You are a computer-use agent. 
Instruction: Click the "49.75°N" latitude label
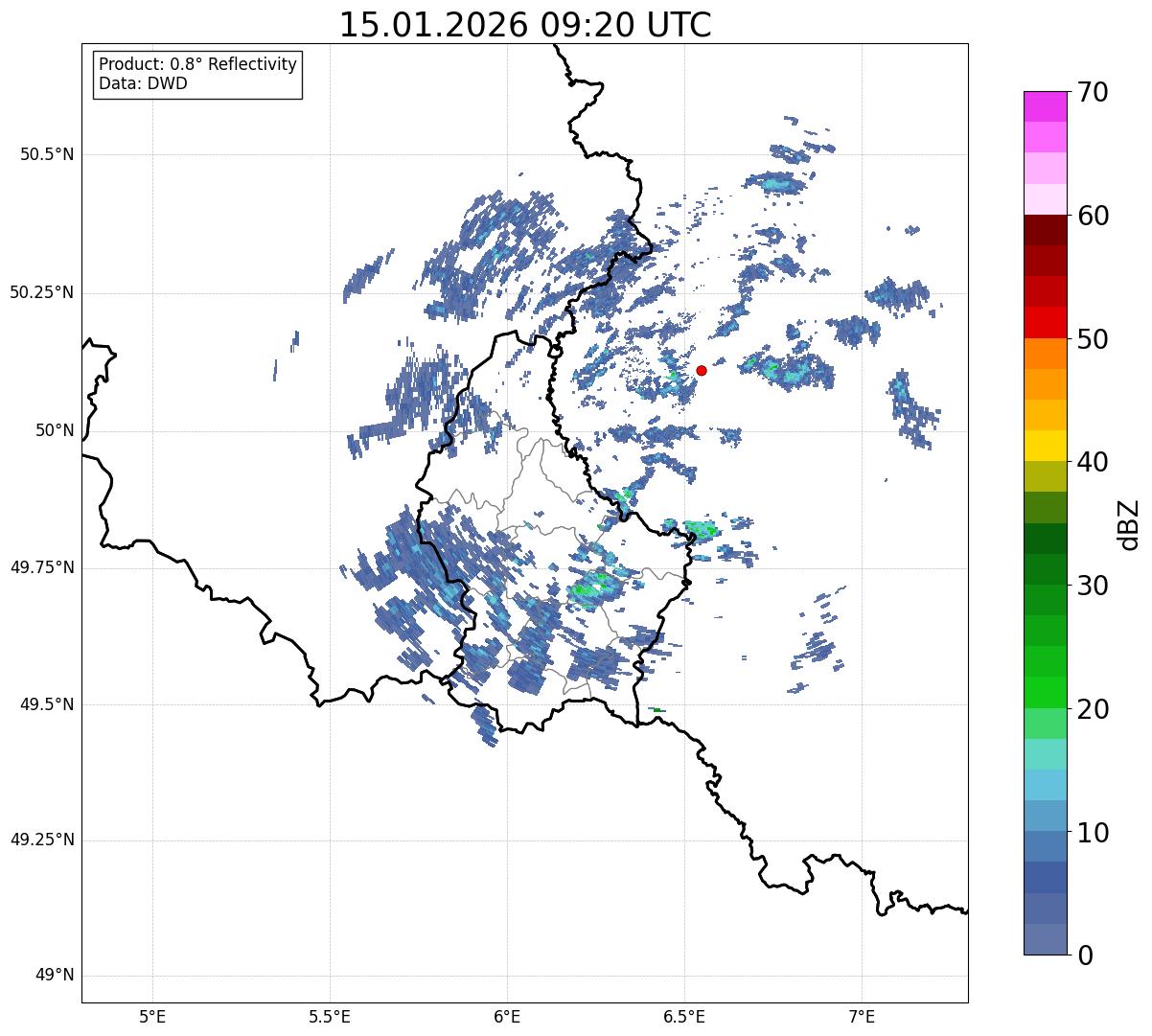(42, 567)
